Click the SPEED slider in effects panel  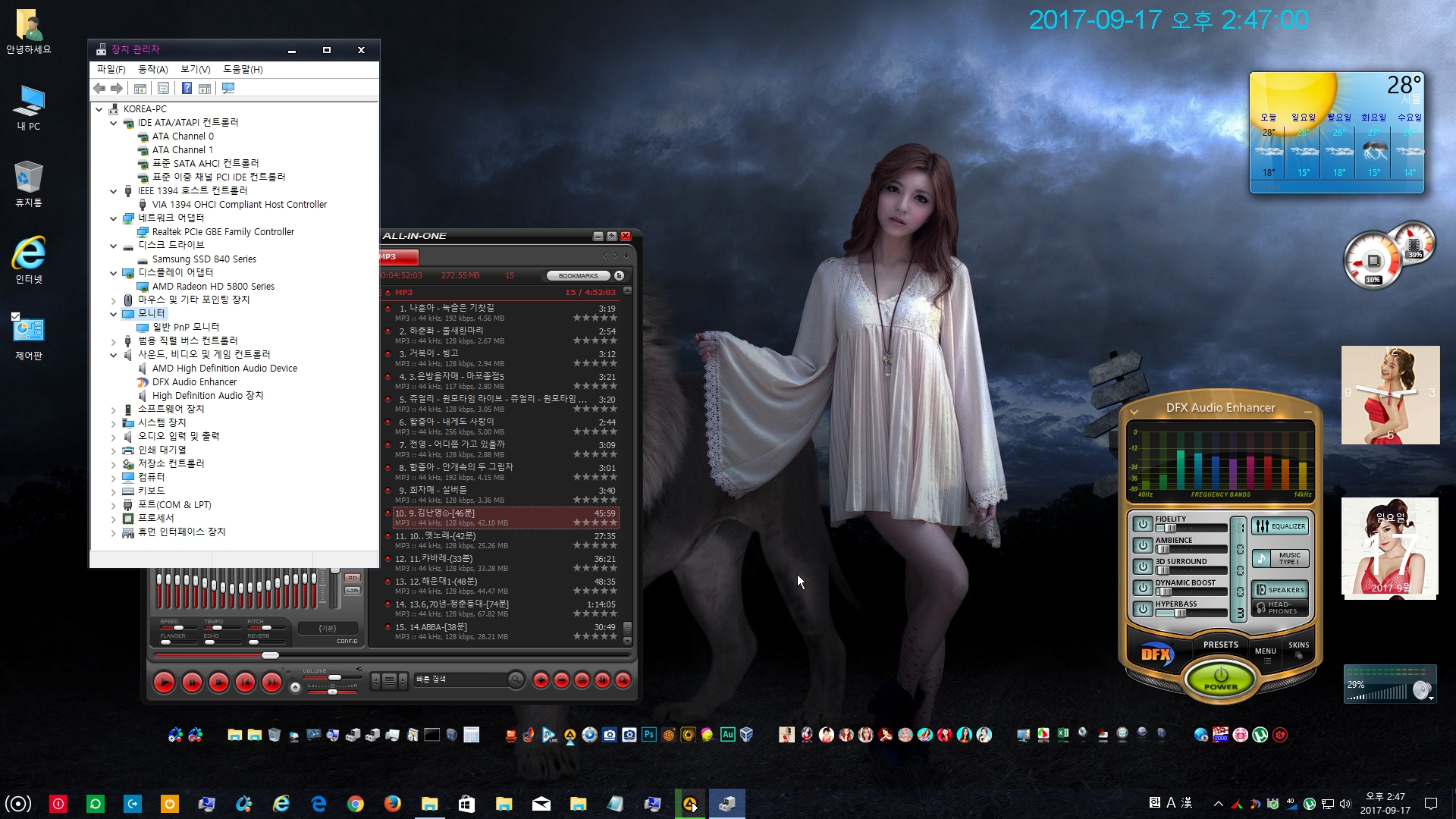click(x=179, y=628)
